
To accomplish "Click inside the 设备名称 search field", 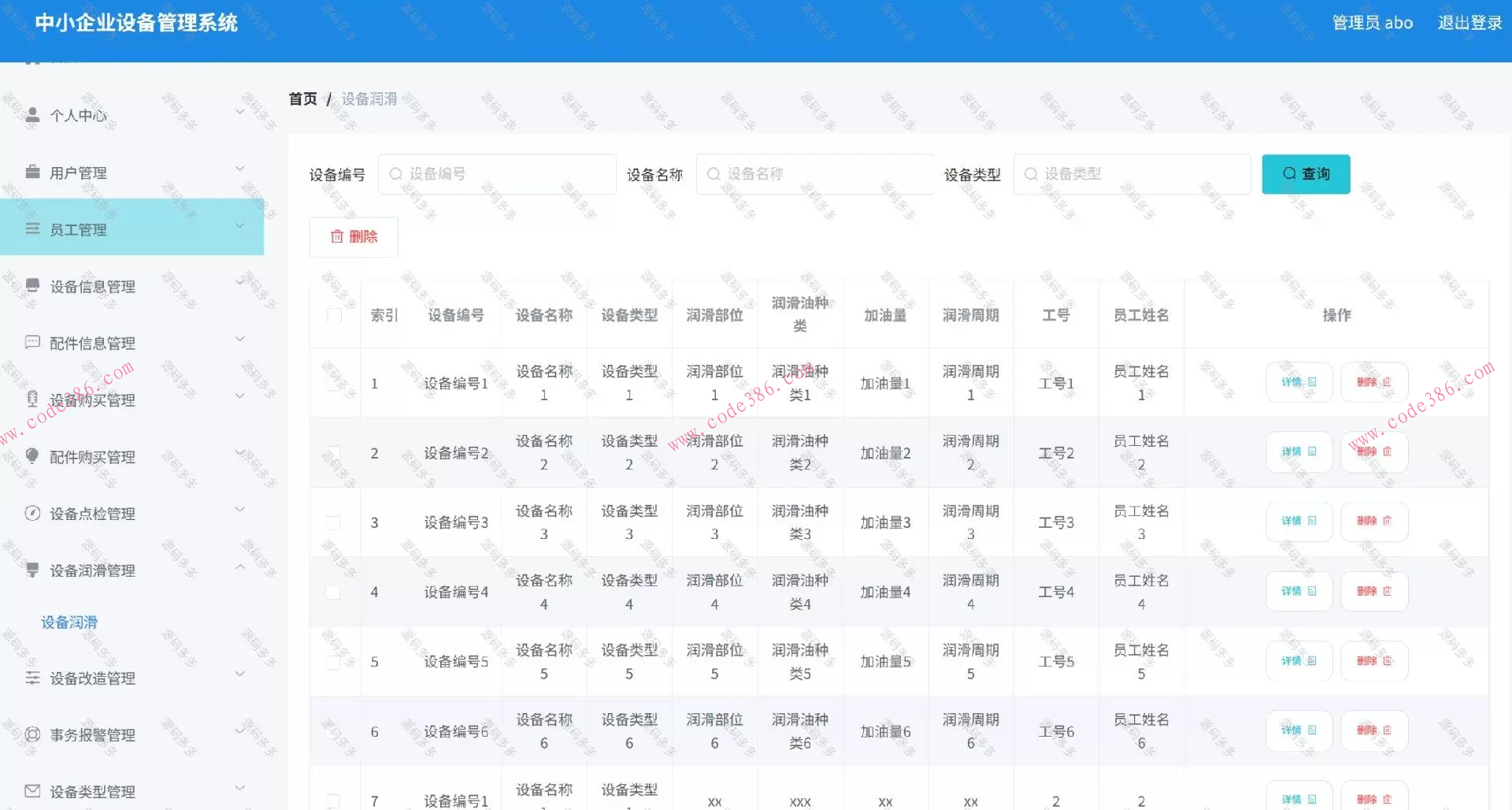I will (815, 173).
